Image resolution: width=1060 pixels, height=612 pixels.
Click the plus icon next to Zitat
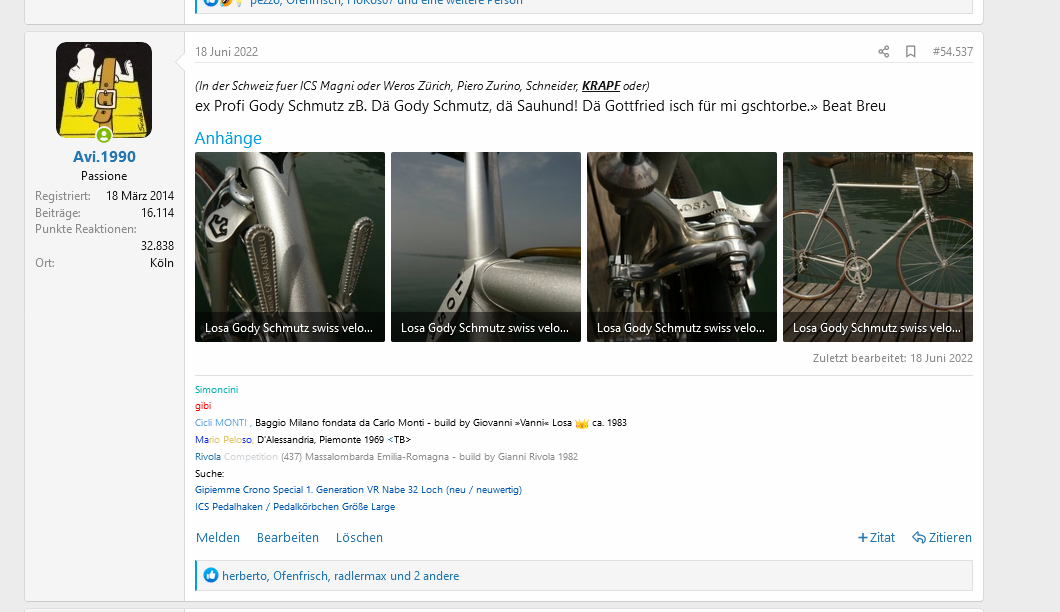coord(861,537)
